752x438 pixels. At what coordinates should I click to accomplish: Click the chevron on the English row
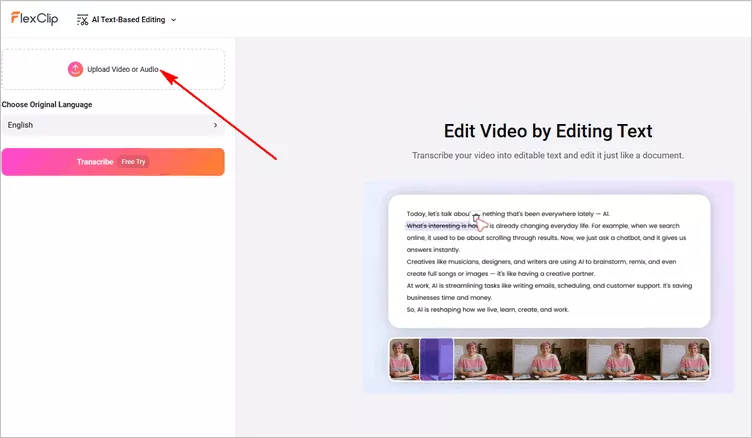[x=215, y=125]
